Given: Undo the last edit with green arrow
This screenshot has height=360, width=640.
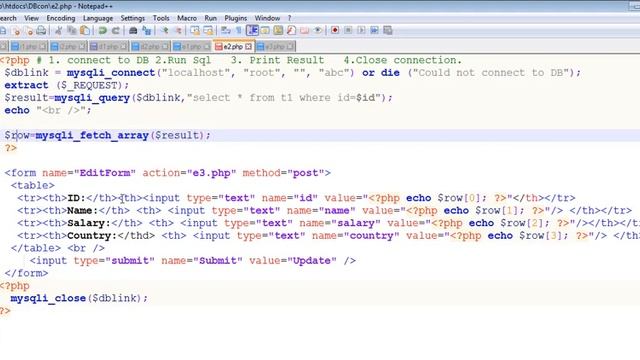Looking at the screenshot, I should pos(102,31).
